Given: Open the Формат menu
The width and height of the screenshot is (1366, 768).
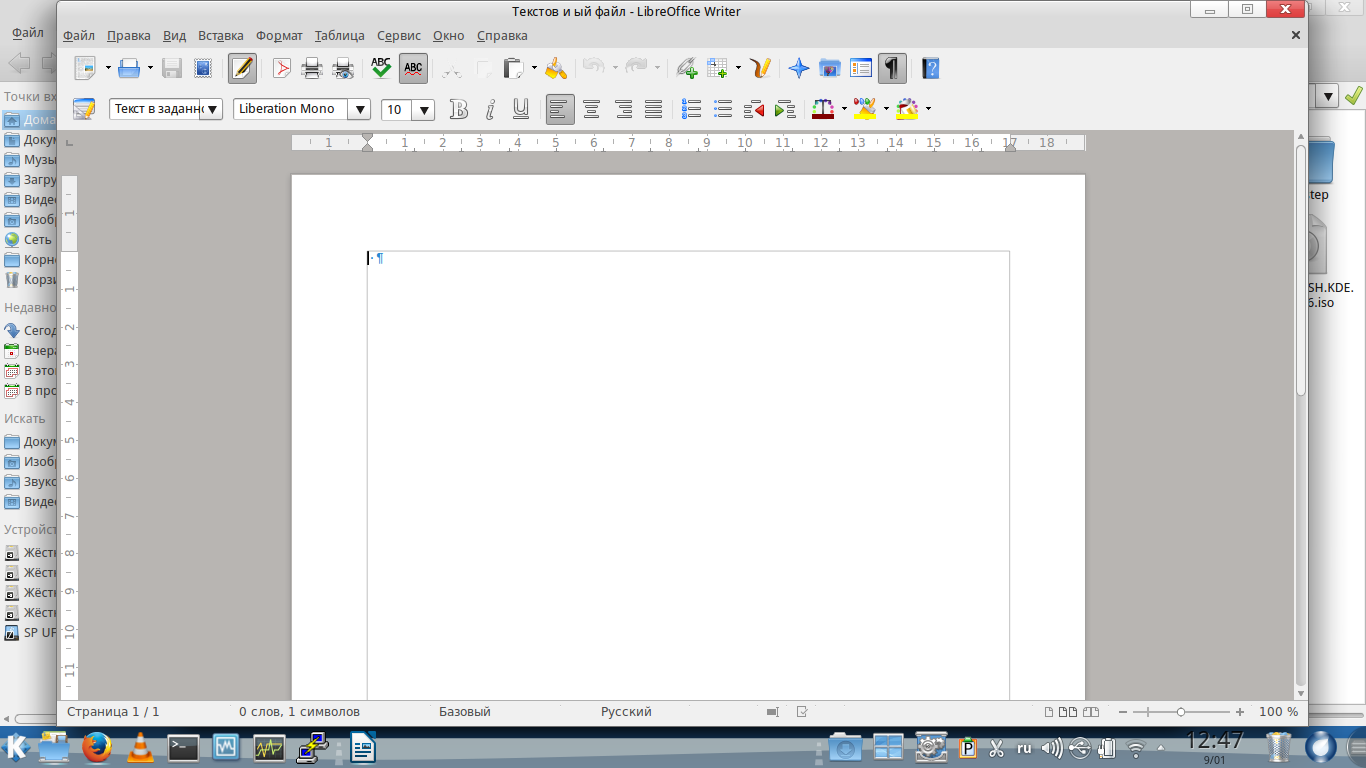Looking at the screenshot, I should click(x=279, y=35).
